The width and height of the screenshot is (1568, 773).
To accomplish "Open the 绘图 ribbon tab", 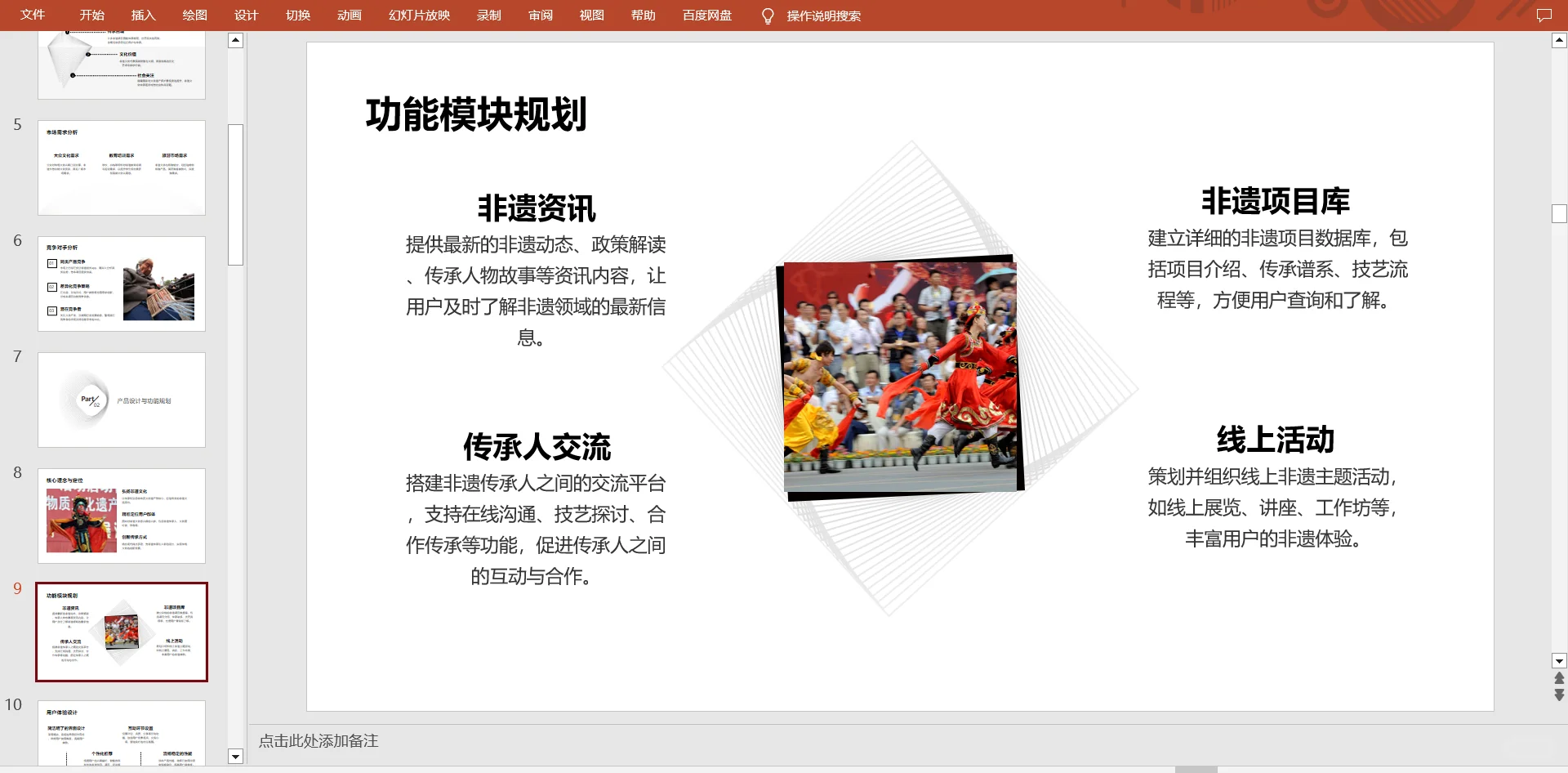I will pos(194,16).
